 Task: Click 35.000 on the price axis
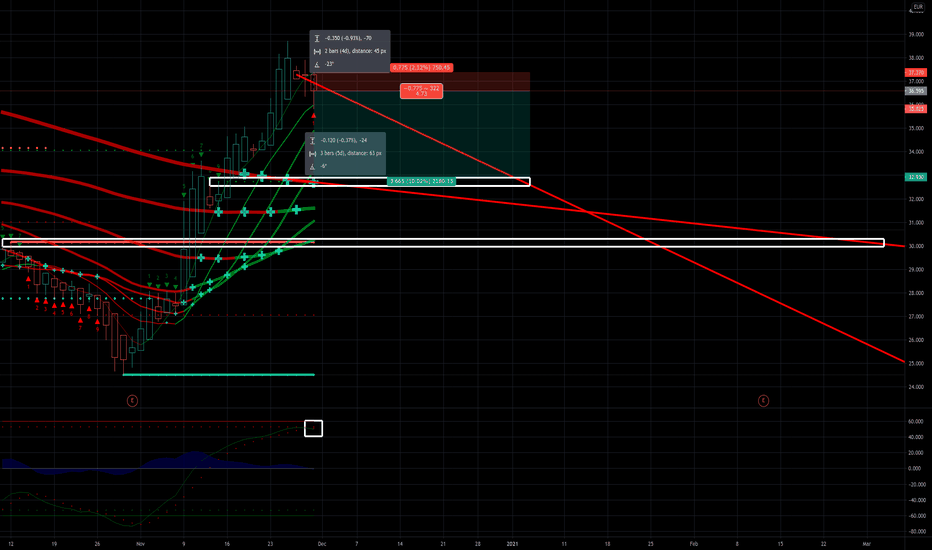[x=916, y=128]
